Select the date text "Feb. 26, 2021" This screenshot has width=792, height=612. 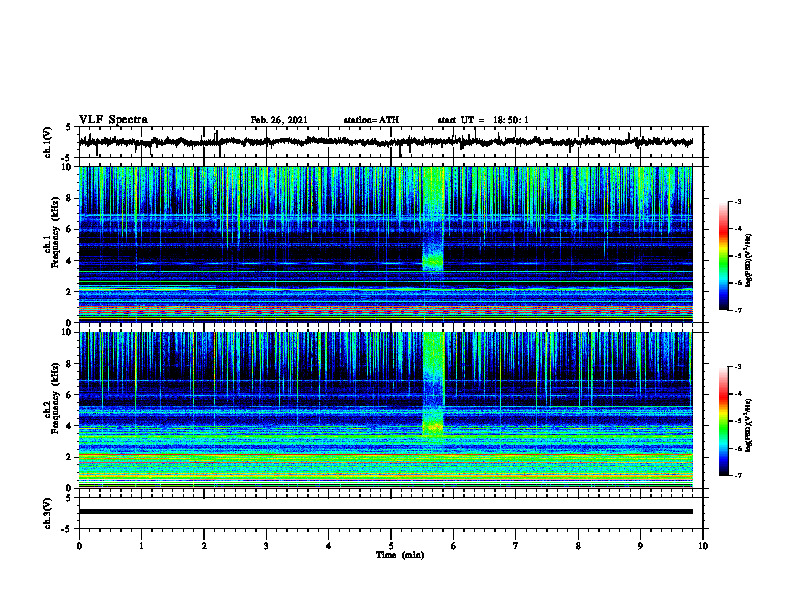click(279, 120)
